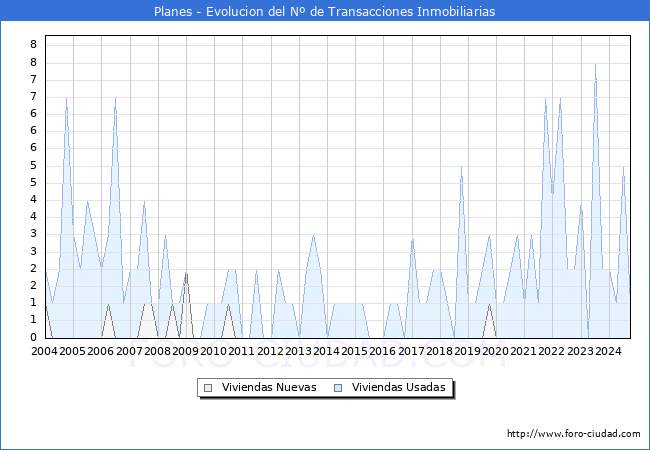Click the 2018 x-axis year label

439,351
